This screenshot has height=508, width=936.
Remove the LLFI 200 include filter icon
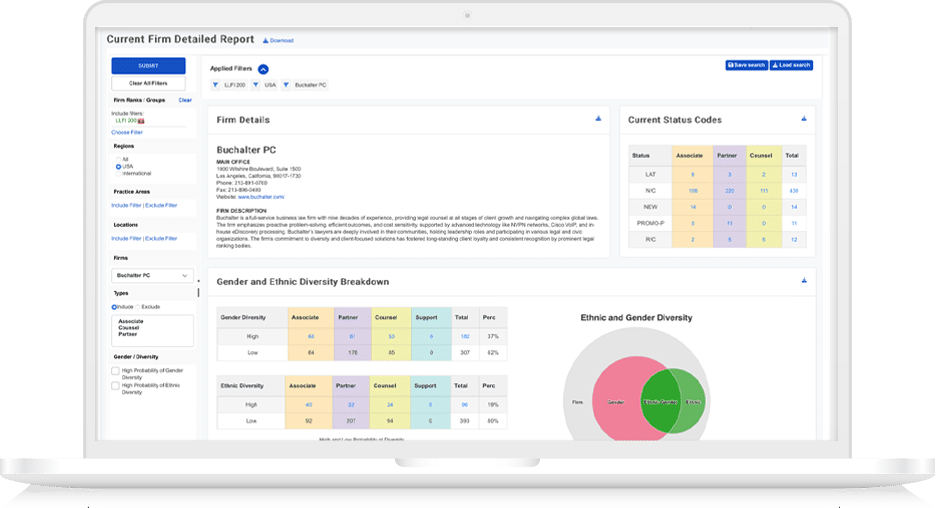coord(141,121)
